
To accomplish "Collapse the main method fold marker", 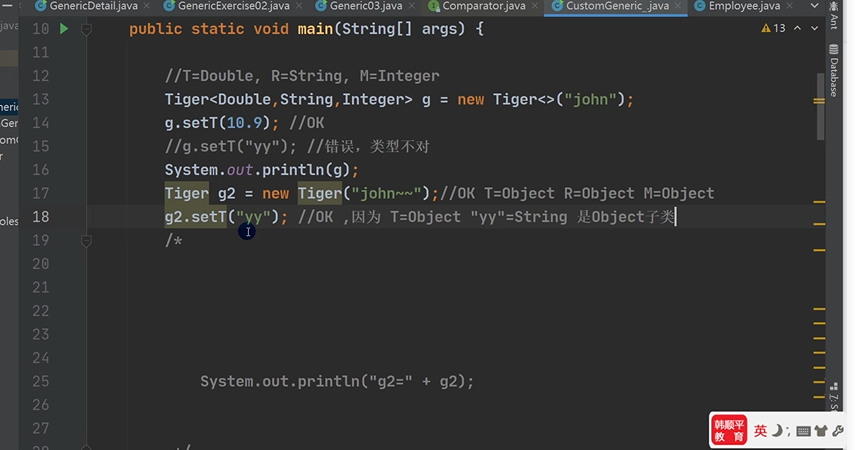I will pos(86,29).
